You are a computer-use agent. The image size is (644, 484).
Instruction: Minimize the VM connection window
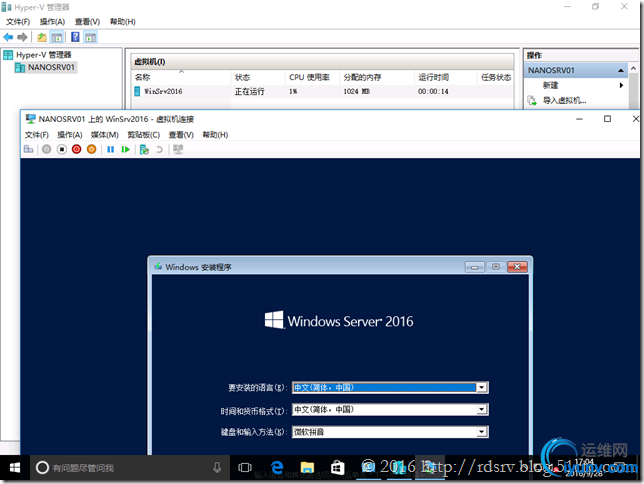pos(579,119)
